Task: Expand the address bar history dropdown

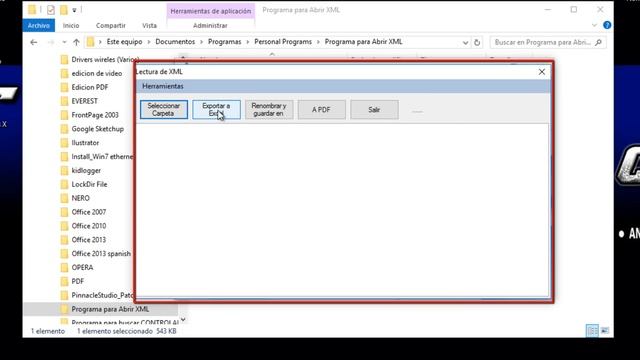Action: (x=465, y=42)
